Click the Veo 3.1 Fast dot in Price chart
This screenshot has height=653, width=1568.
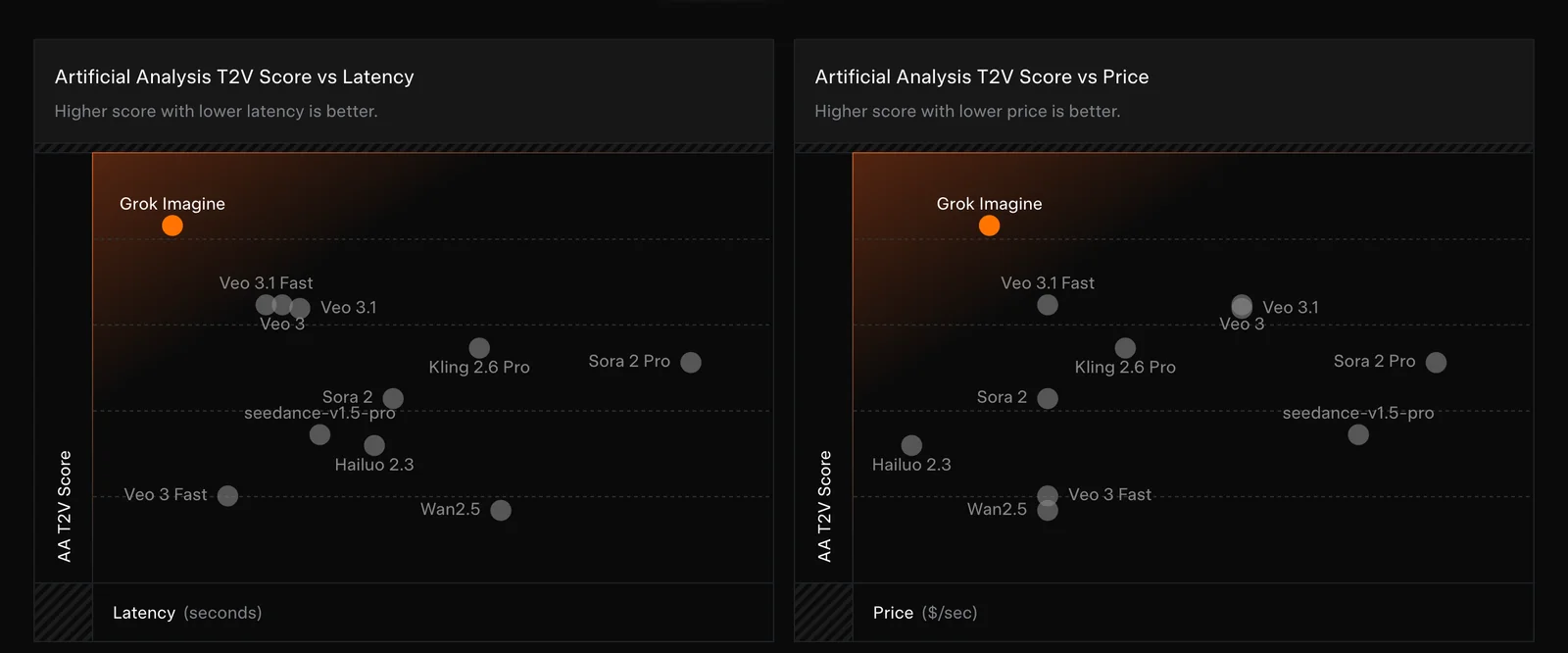pyautogui.click(x=1048, y=305)
